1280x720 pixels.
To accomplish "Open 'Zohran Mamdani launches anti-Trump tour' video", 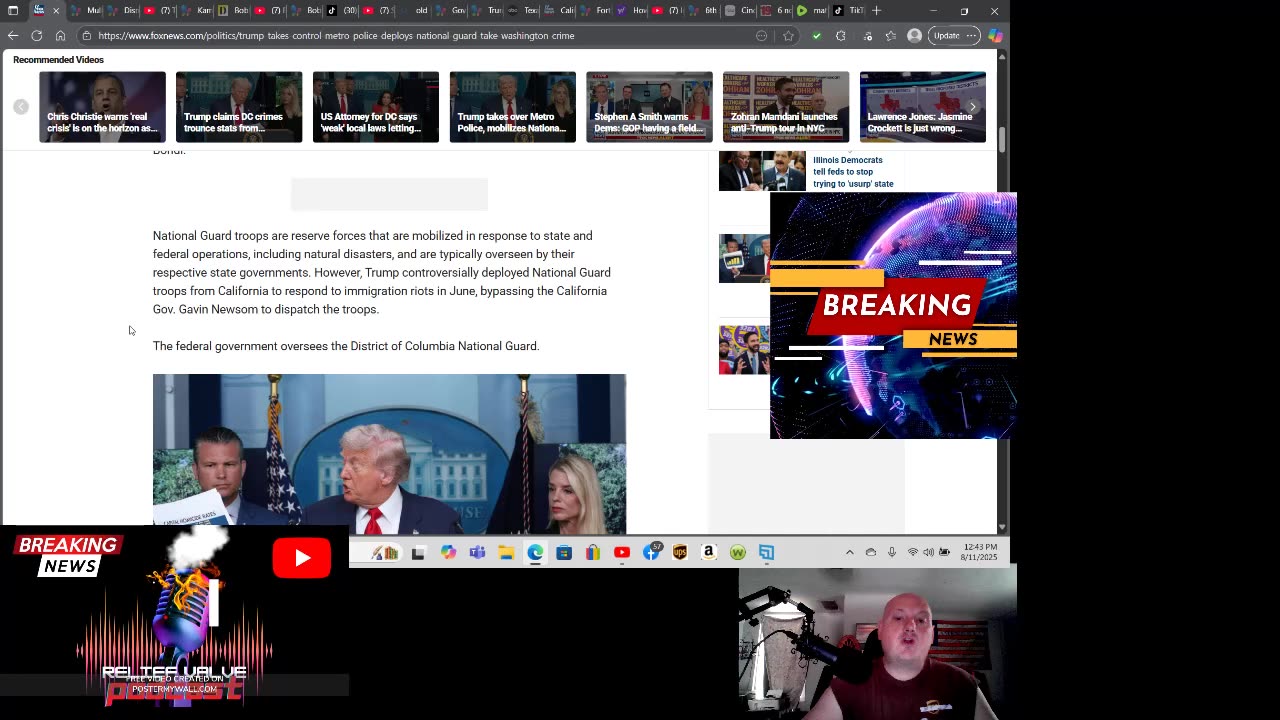I will click(786, 107).
